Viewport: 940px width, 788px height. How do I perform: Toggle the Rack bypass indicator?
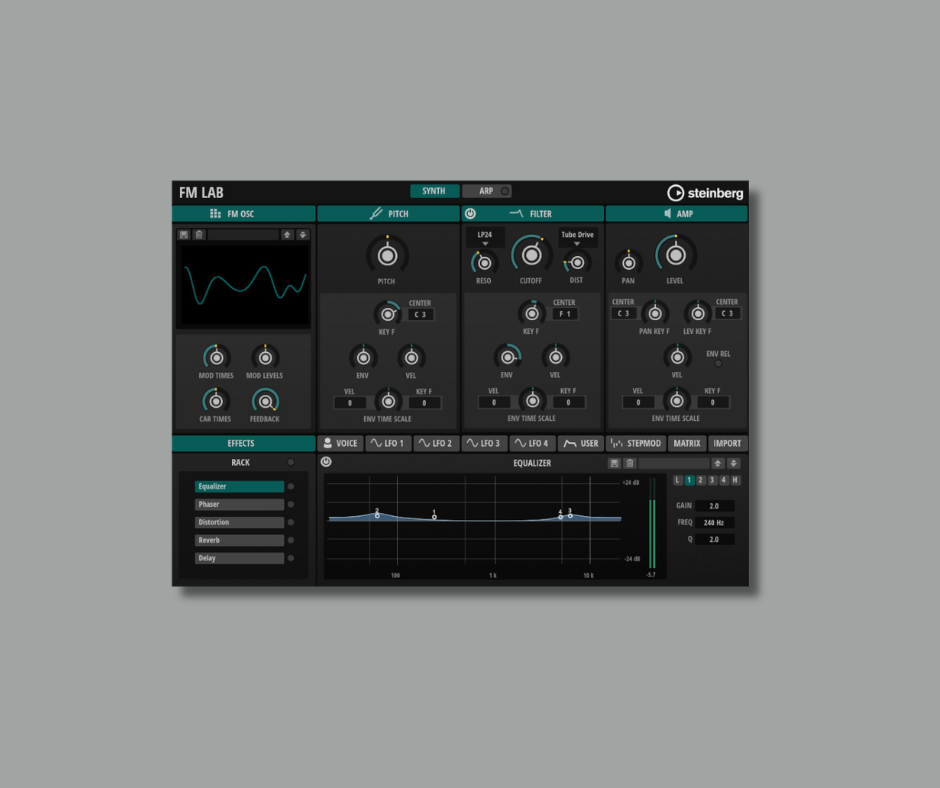tap(291, 462)
